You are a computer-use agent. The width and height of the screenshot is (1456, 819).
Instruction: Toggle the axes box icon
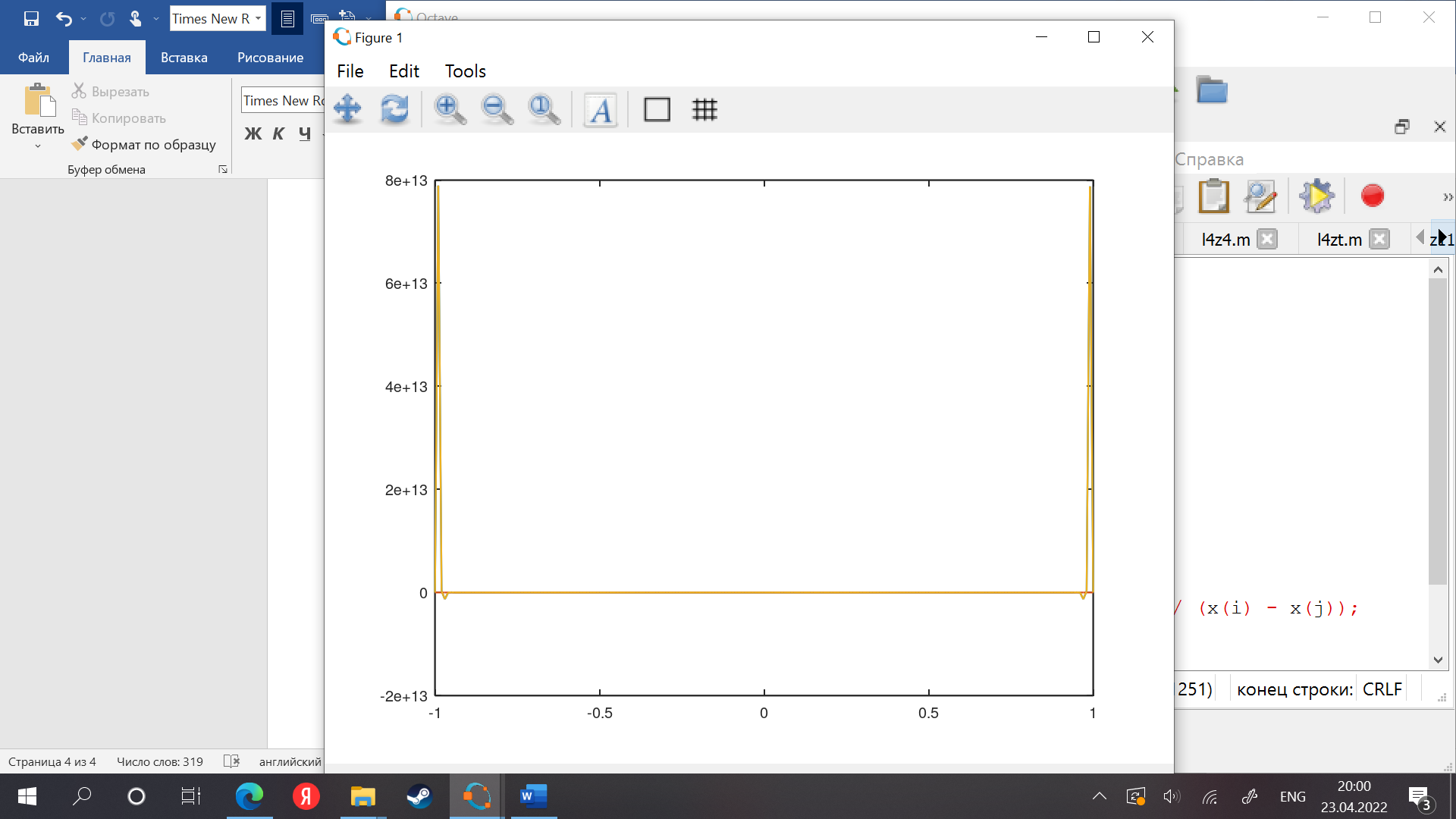point(657,109)
